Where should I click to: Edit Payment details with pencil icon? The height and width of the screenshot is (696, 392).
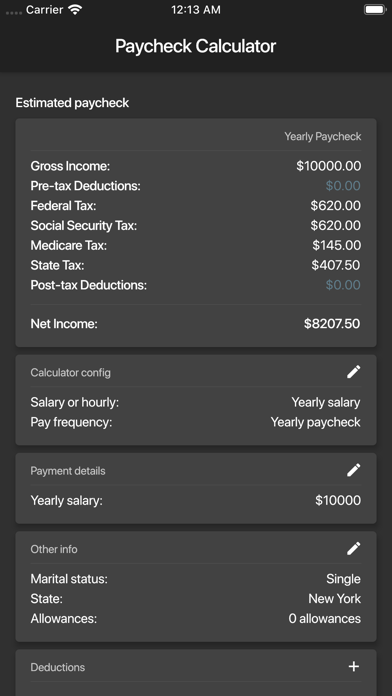(353, 470)
